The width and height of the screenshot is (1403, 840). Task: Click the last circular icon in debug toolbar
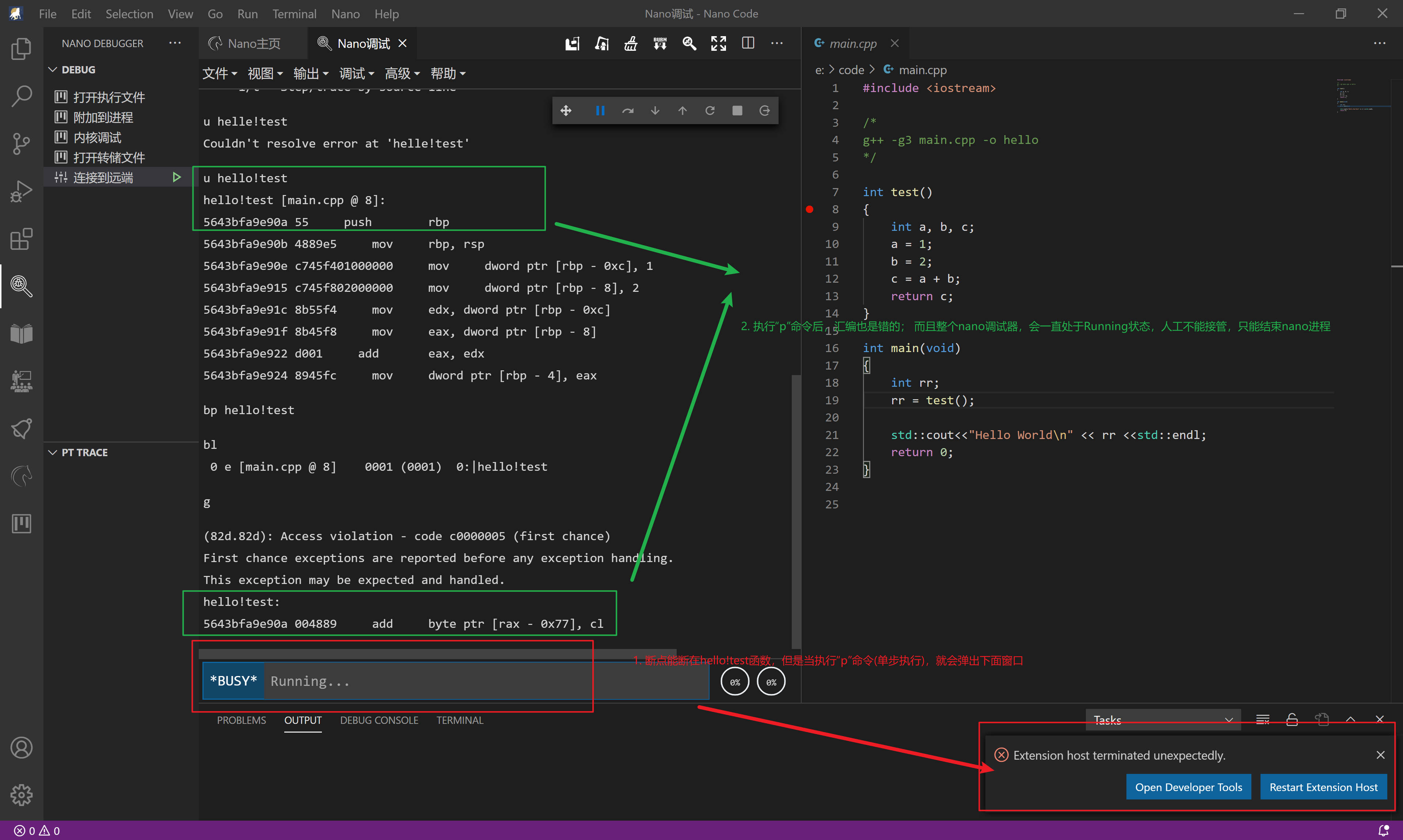[x=764, y=111]
